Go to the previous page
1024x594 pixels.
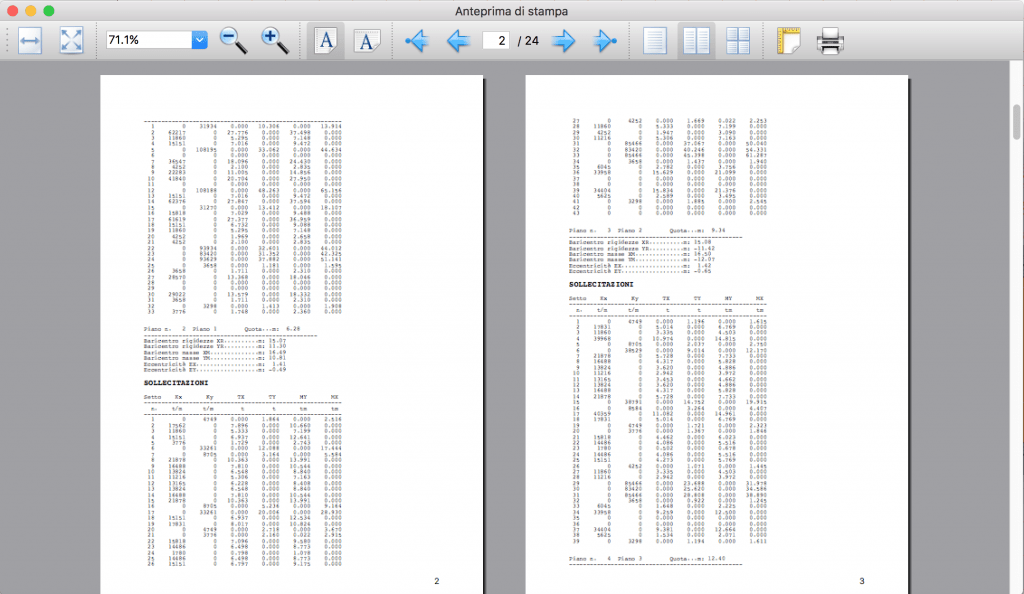click(458, 41)
